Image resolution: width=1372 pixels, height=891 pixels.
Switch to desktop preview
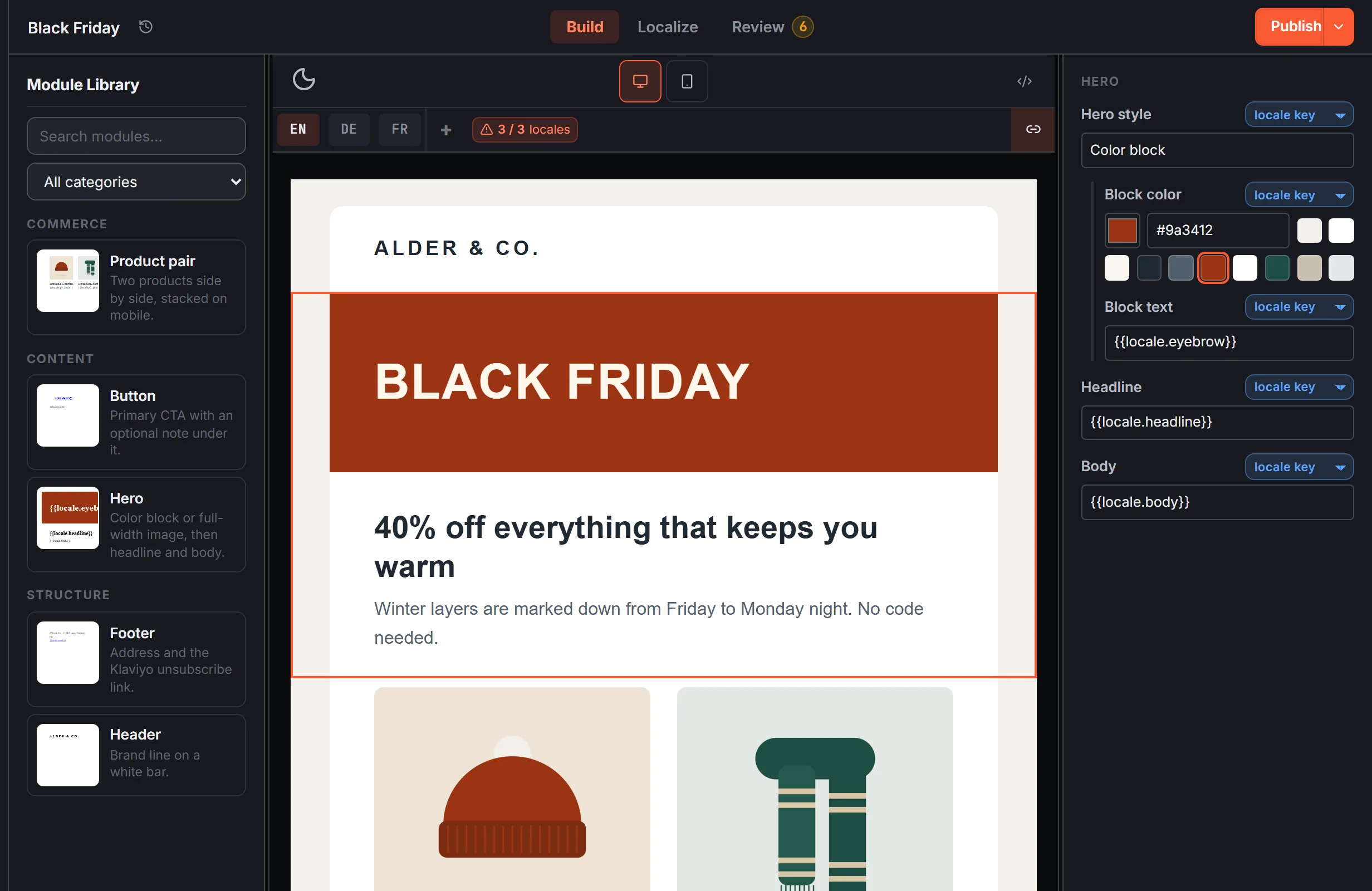[x=640, y=81]
